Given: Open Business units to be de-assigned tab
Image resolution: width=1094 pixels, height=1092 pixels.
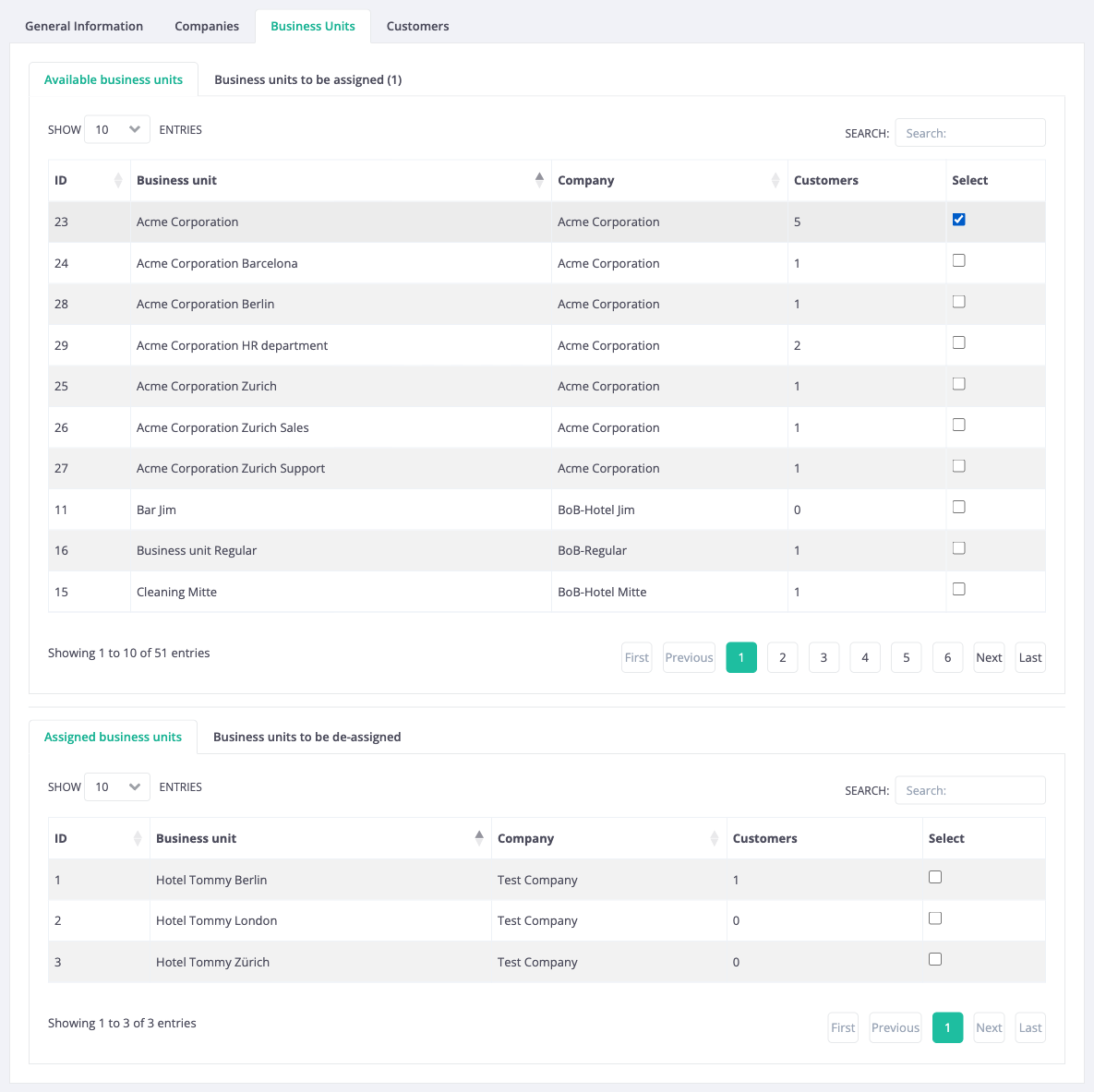Looking at the screenshot, I should [307, 737].
